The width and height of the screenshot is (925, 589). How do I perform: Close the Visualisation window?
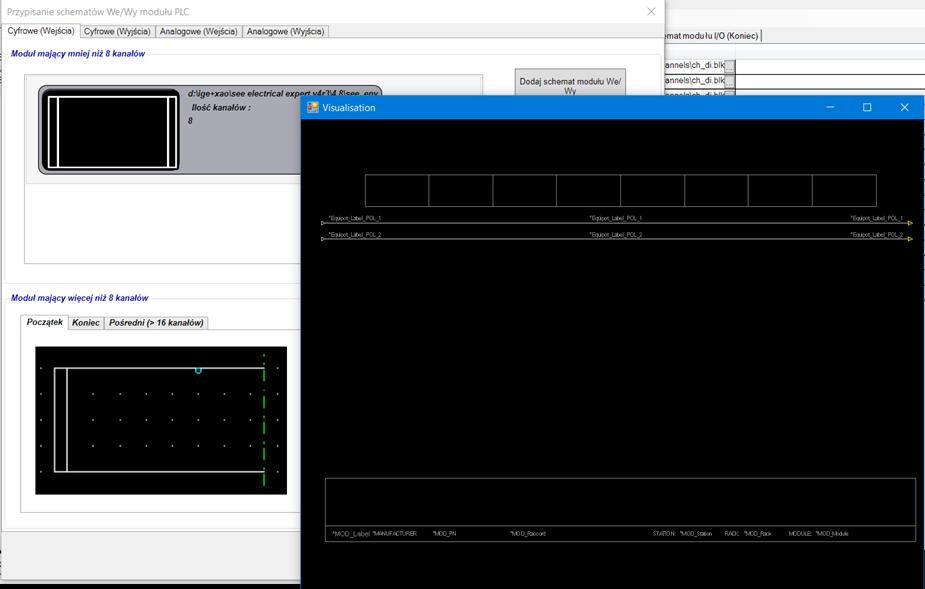point(904,107)
